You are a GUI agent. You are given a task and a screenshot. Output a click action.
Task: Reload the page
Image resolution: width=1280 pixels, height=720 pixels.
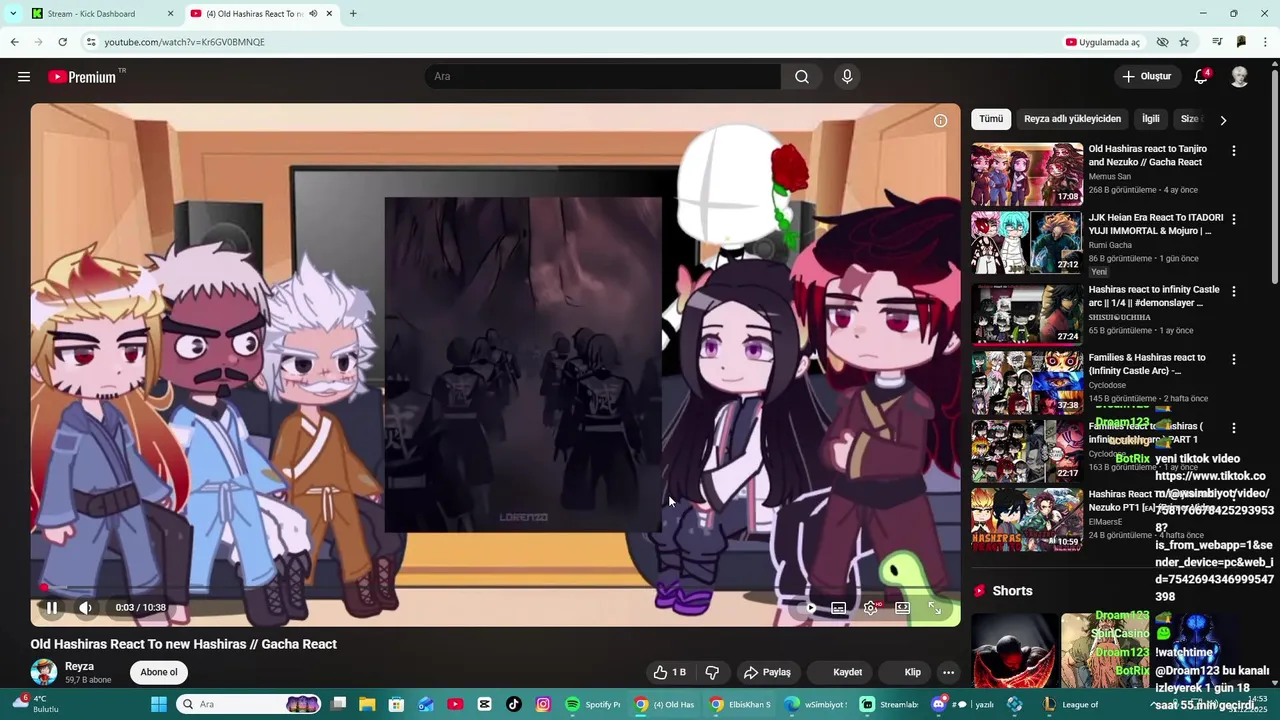(x=62, y=42)
